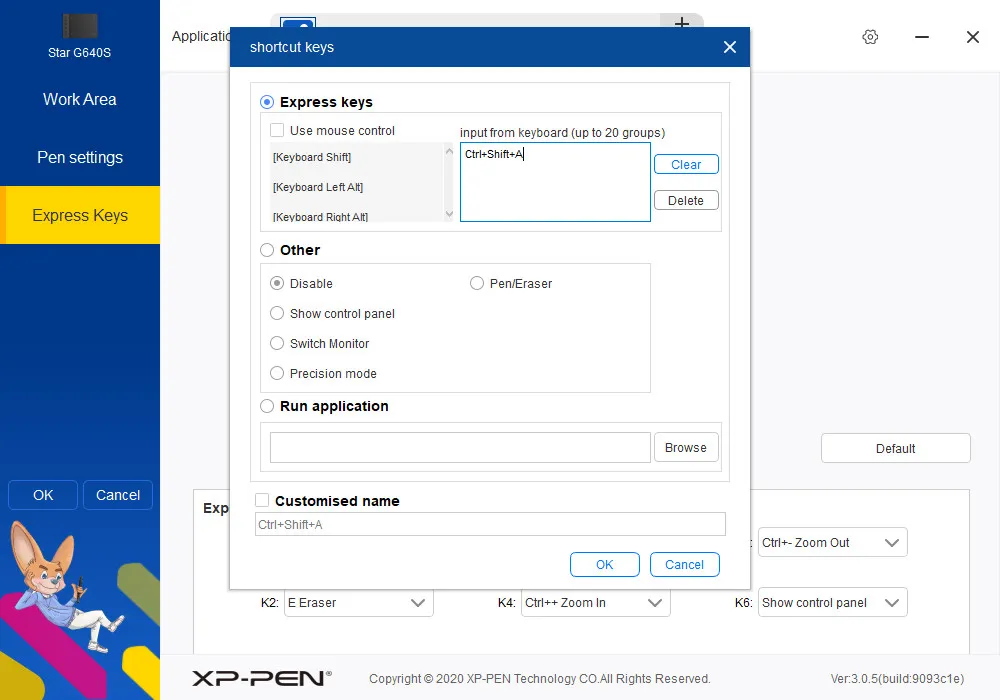Close the shortcut keys dialog
Viewport: 1000px width, 700px height.
click(x=730, y=47)
